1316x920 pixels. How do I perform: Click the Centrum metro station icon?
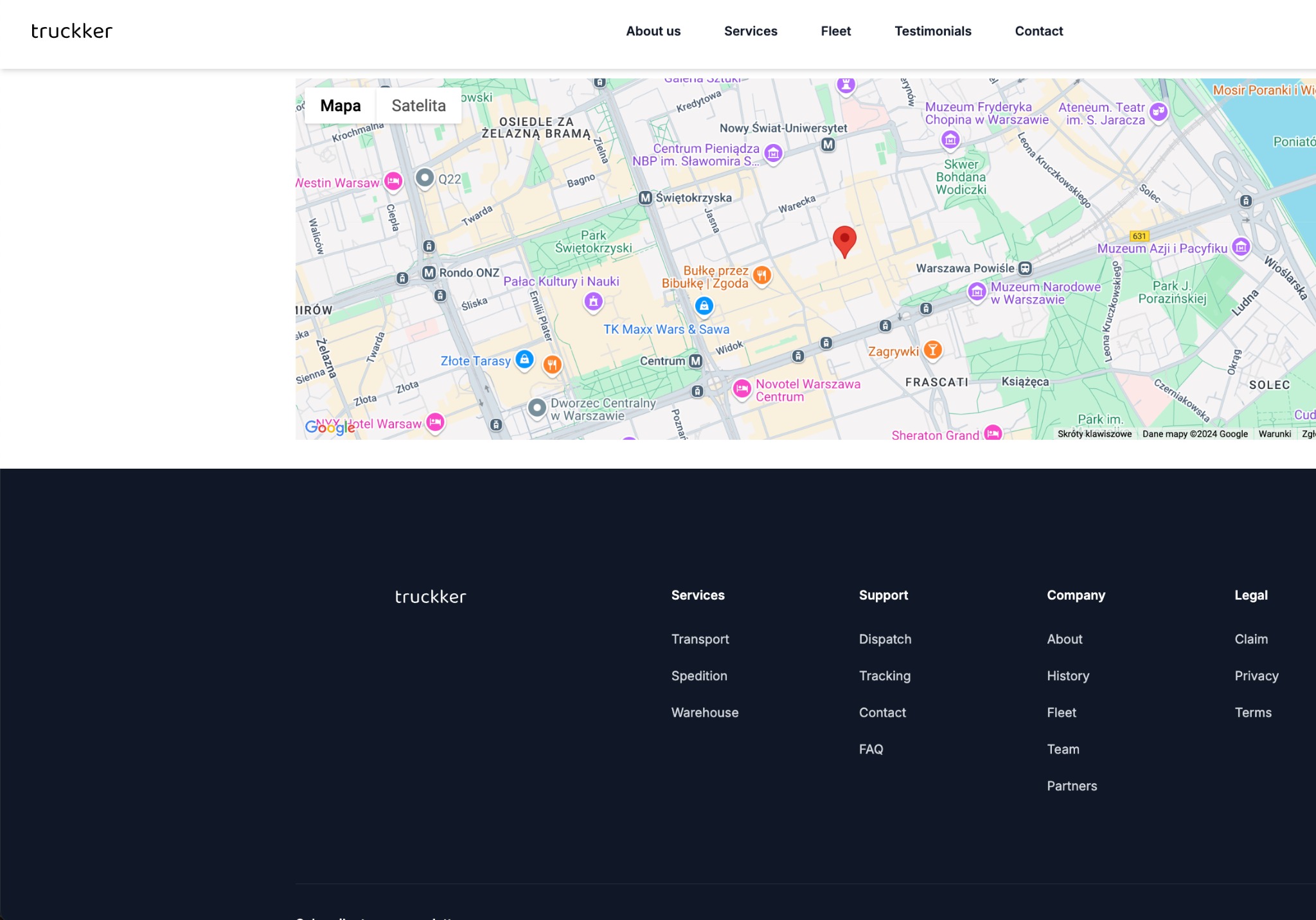point(695,361)
